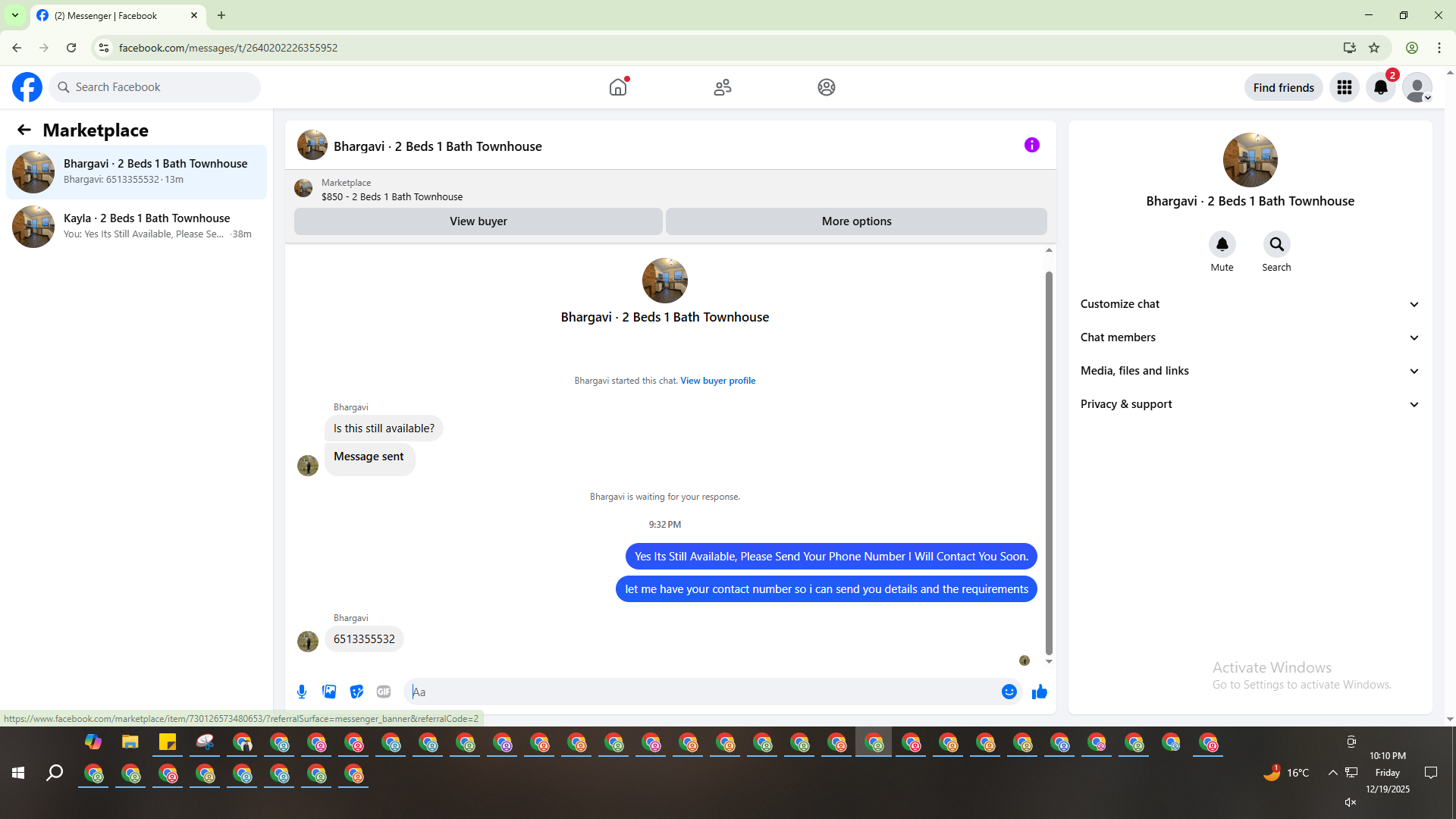Click the View buyer button
Screen dimensions: 1456x819
click(478, 221)
